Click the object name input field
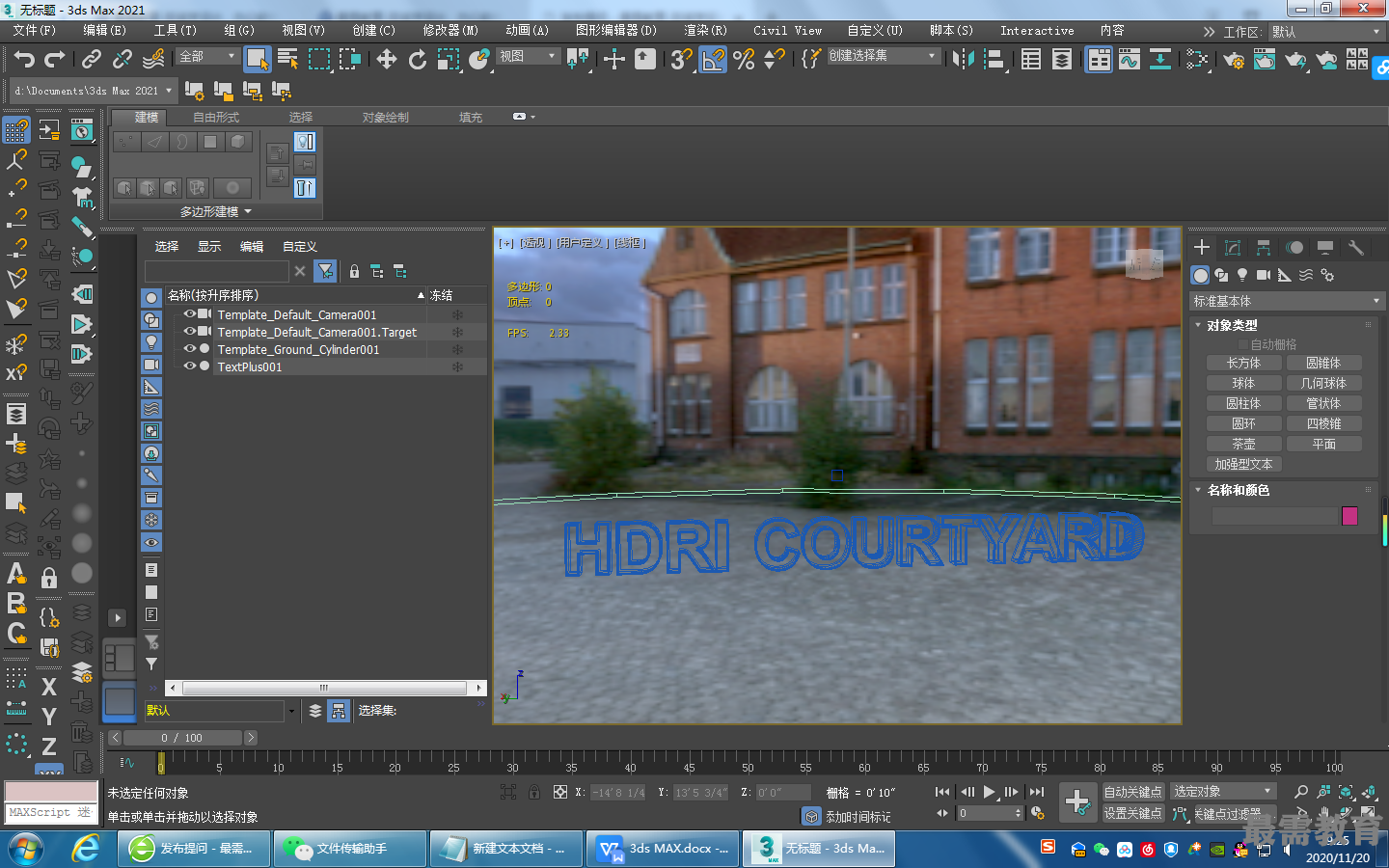The height and width of the screenshot is (868, 1389). (1275, 516)
